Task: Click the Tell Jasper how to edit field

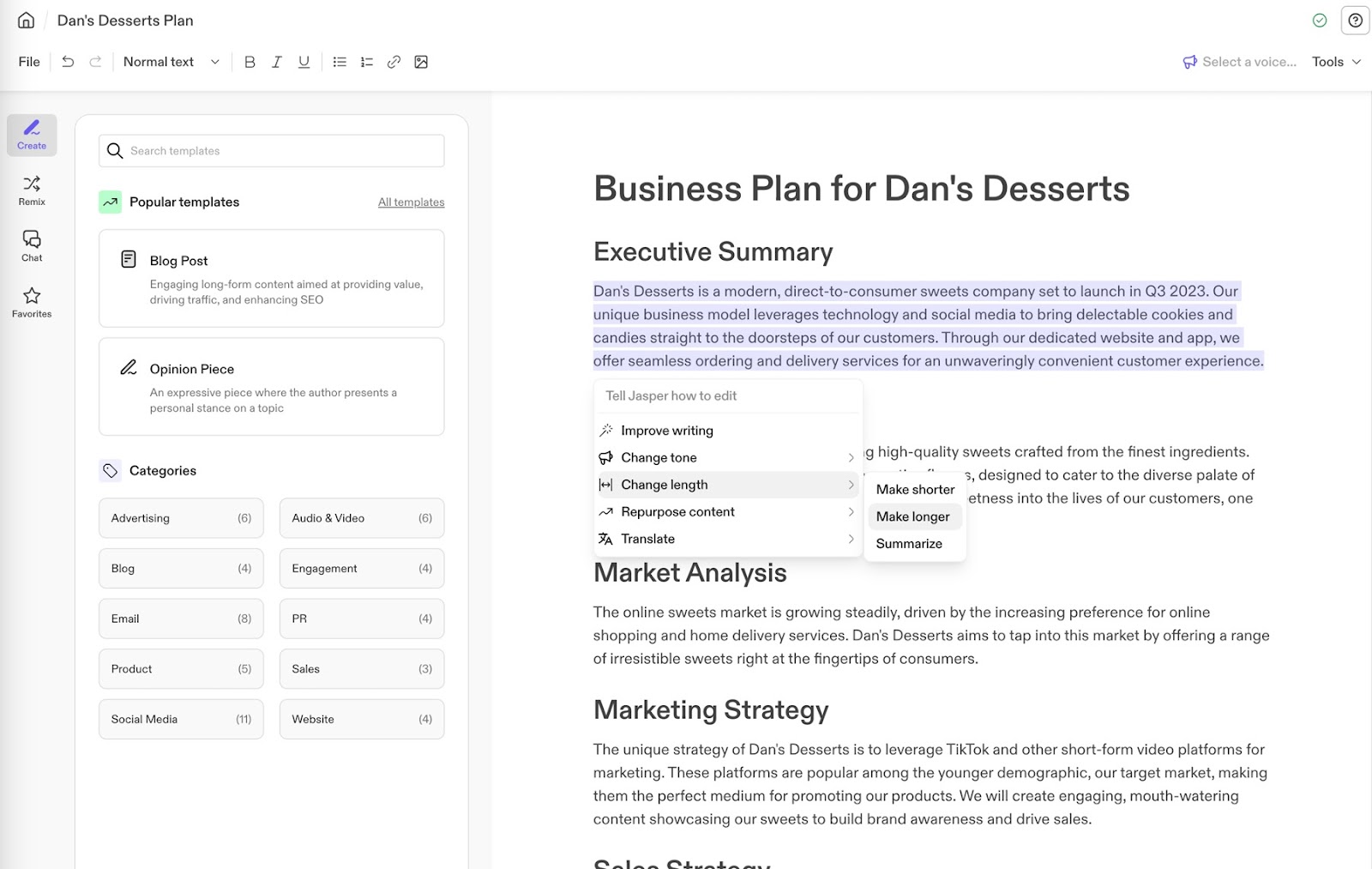Action: [728, 395]
